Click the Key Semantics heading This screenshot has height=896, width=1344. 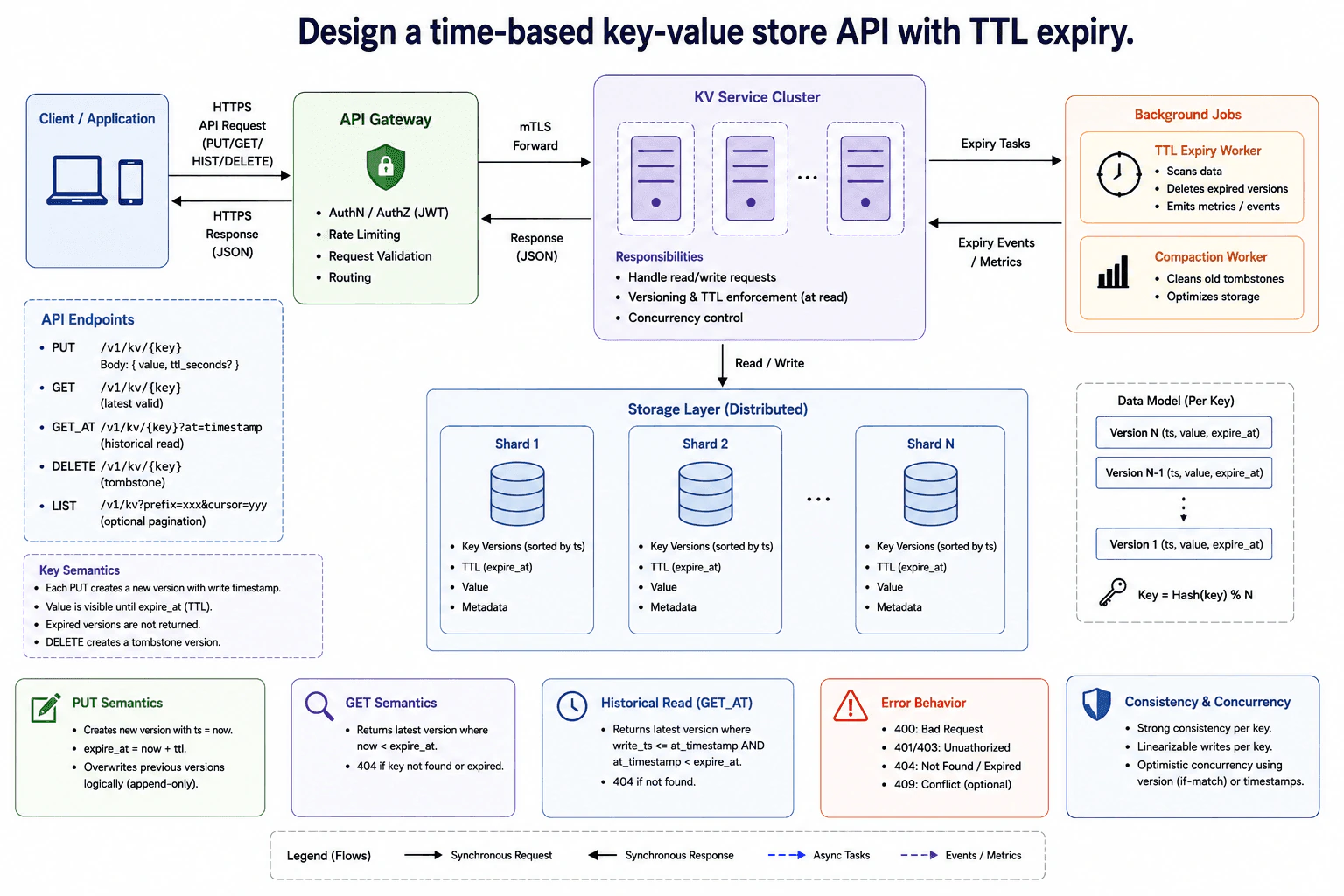coord(80,570)
